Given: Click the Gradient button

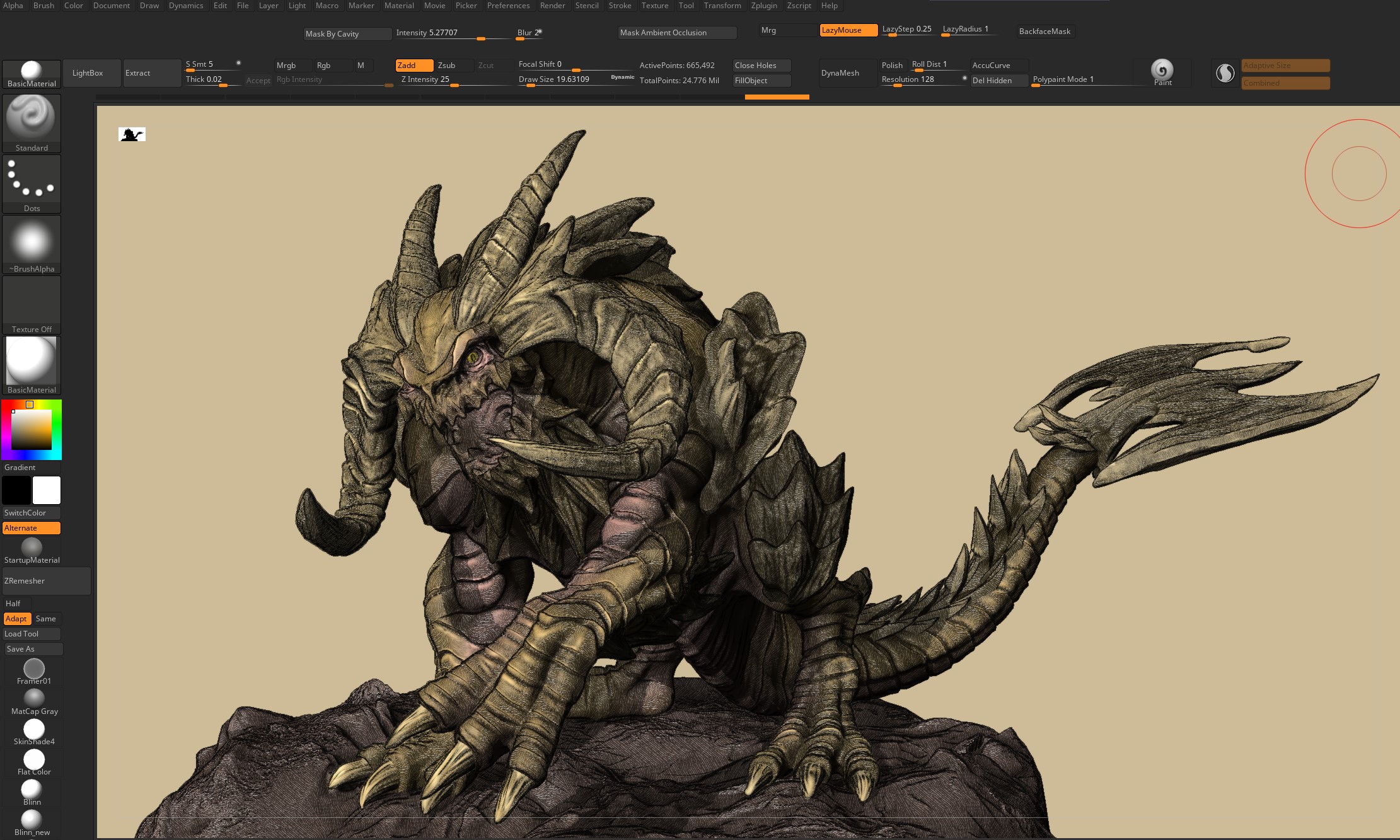Looking at the screenshot, I should click(32, 468).
